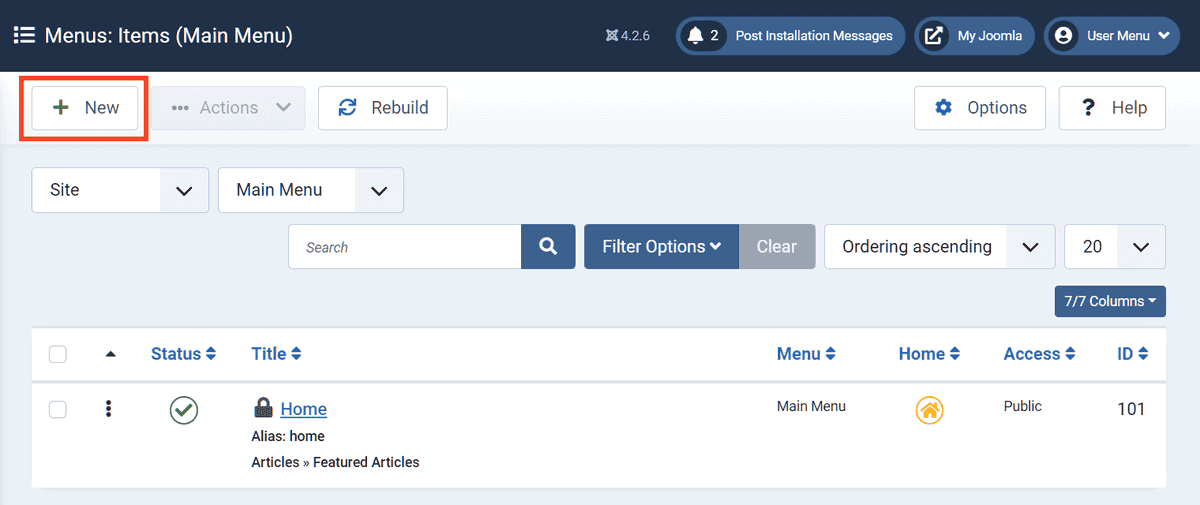
Task: Open Post Installation Messages
Action: [x=790, y=36]
